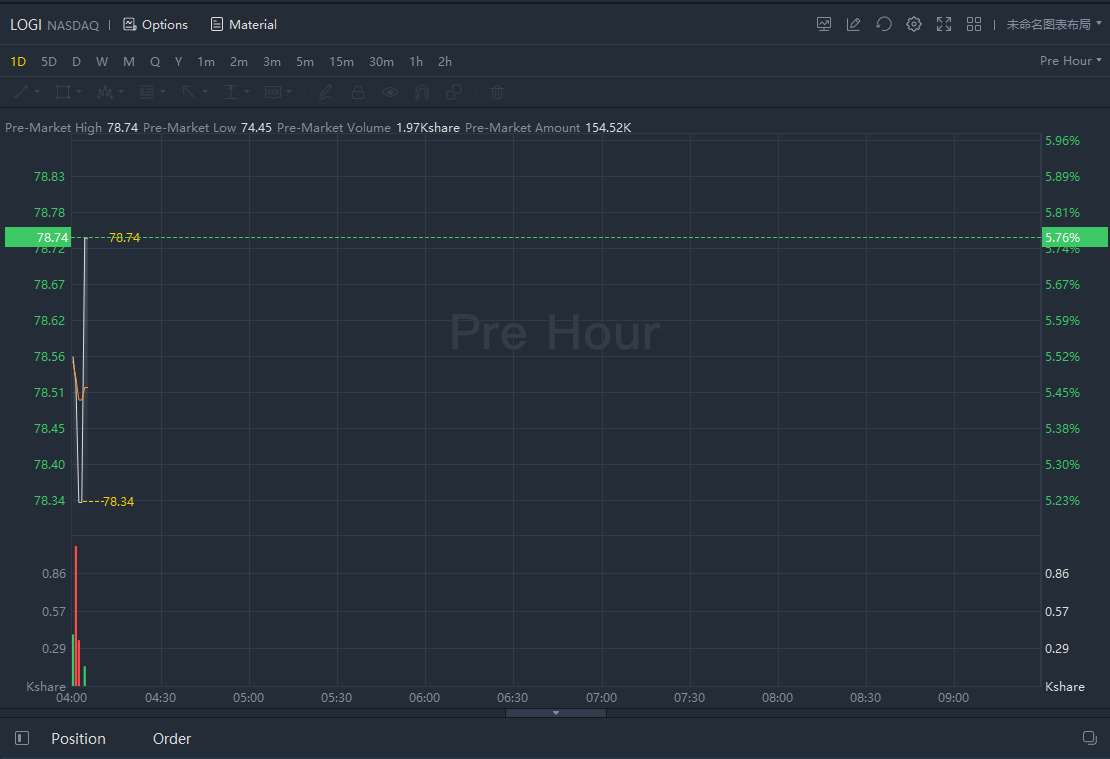This screenshot has width=1110, height=759.
Task: Select the 1h interval
Action: click(x=416, y=62)
